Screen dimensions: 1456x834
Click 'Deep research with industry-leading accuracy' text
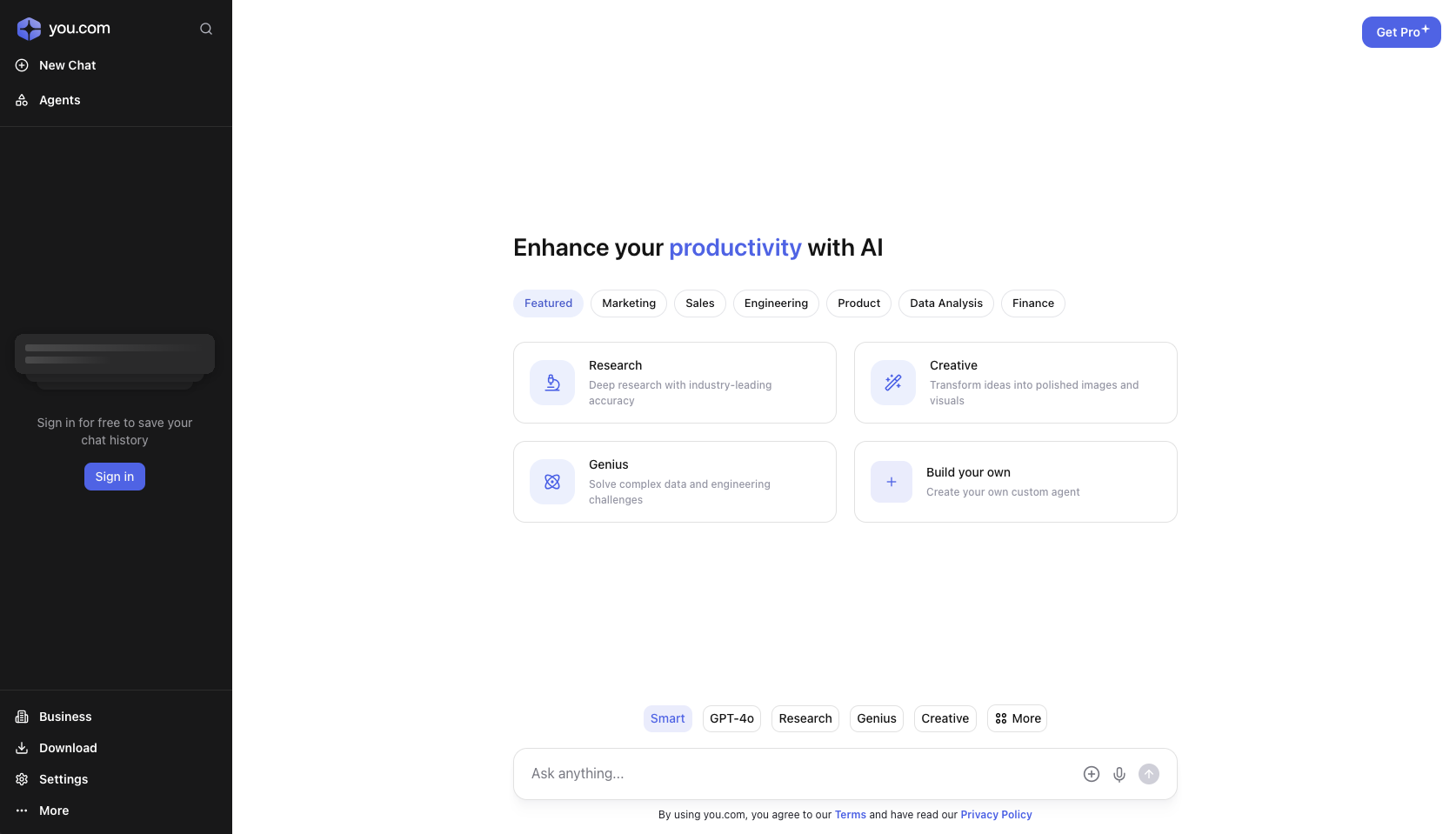click(x=680, y=393)
